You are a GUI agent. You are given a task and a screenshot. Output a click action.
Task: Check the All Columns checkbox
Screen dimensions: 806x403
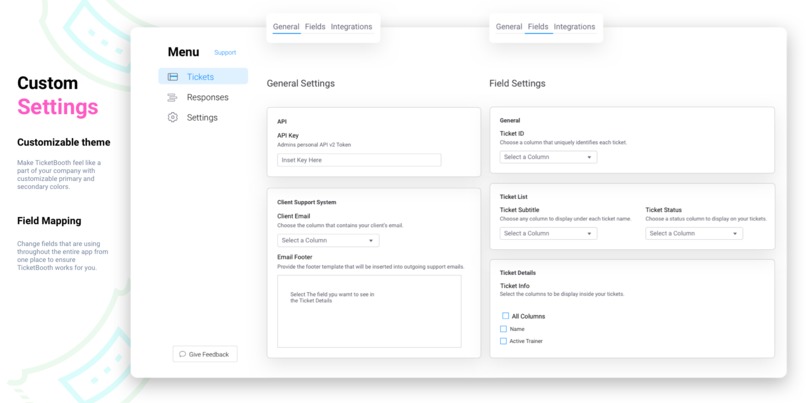coord(505,316)
